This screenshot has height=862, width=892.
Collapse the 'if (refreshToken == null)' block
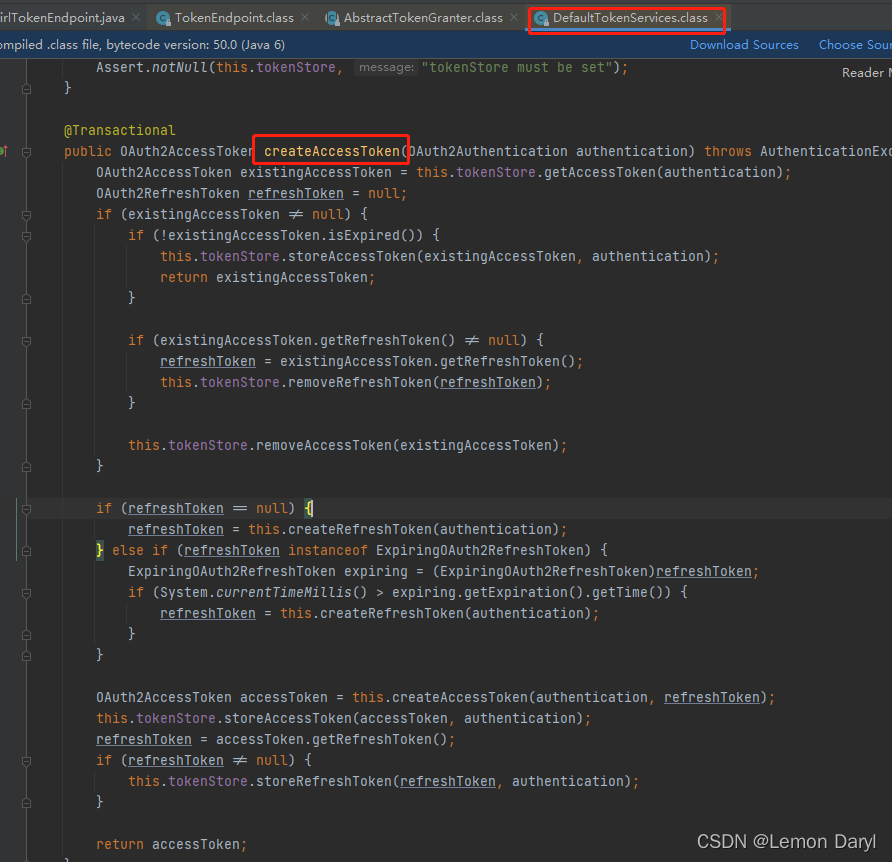point(26,509)
